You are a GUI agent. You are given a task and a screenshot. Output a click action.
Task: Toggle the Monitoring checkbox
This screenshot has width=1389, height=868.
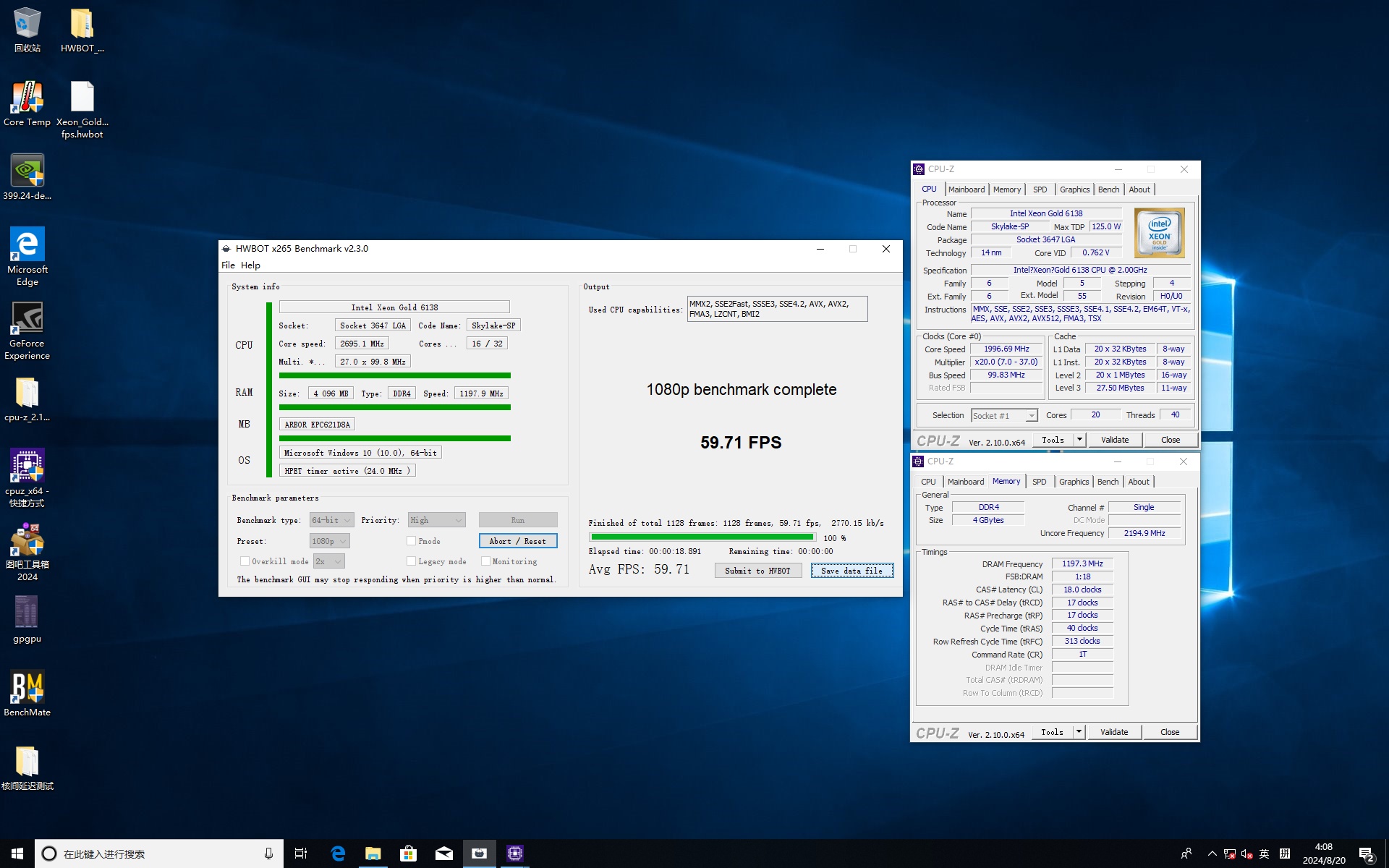pyautogui.click(x=485, y=561)
